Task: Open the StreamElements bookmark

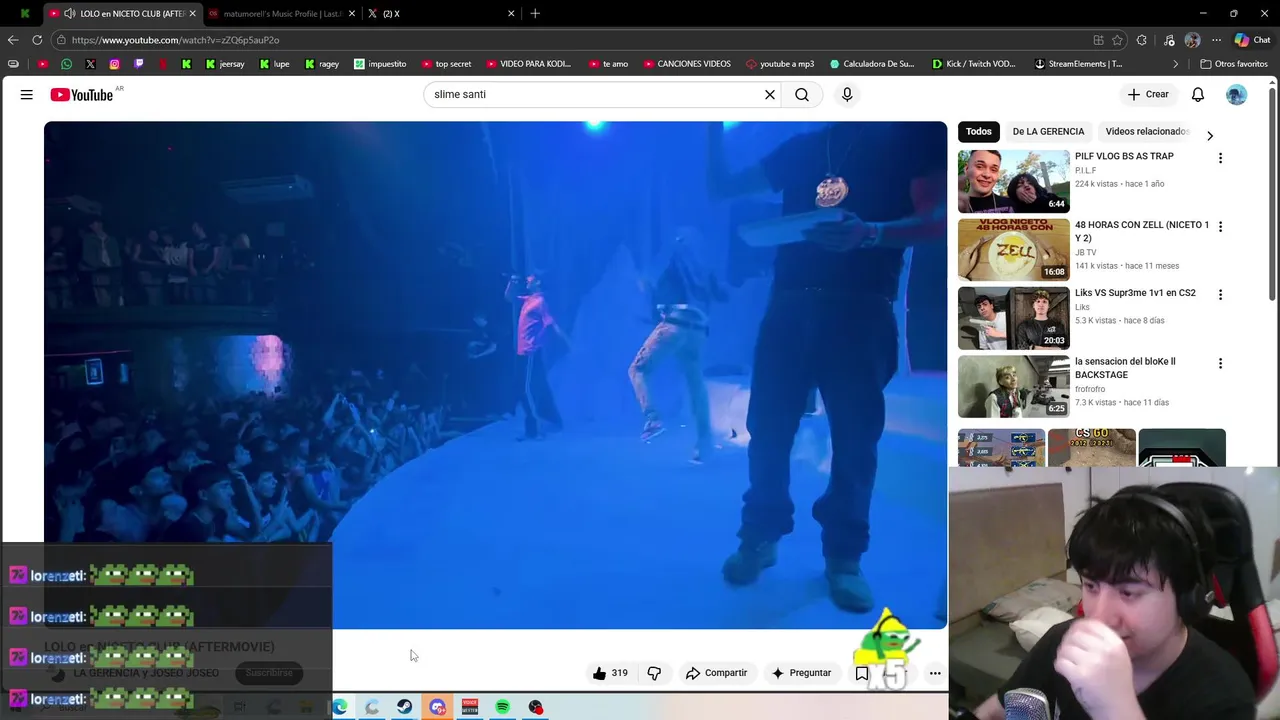Action: coord(1078,64)
